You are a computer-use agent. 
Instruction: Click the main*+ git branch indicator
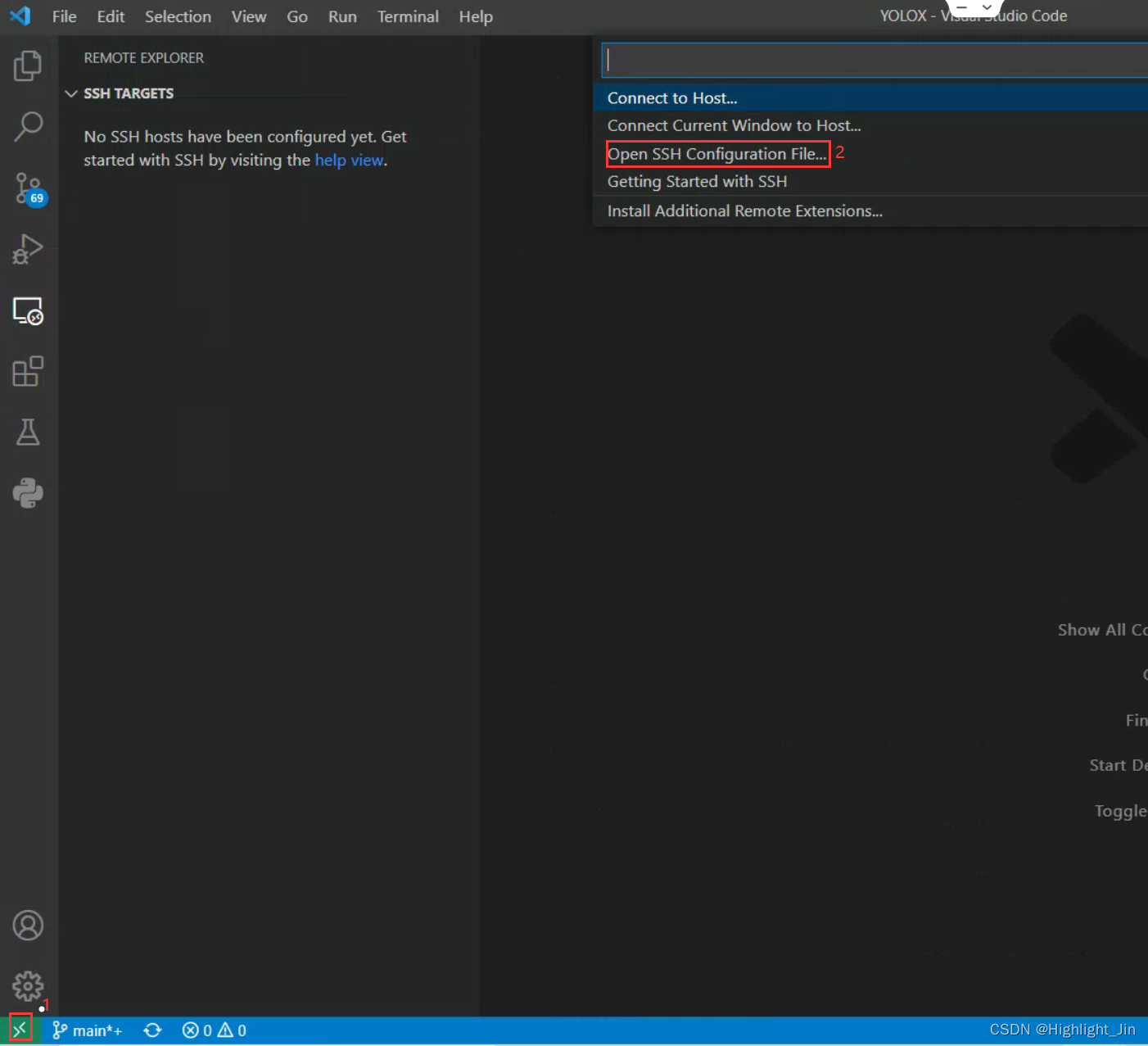(x=88, y=1030)
